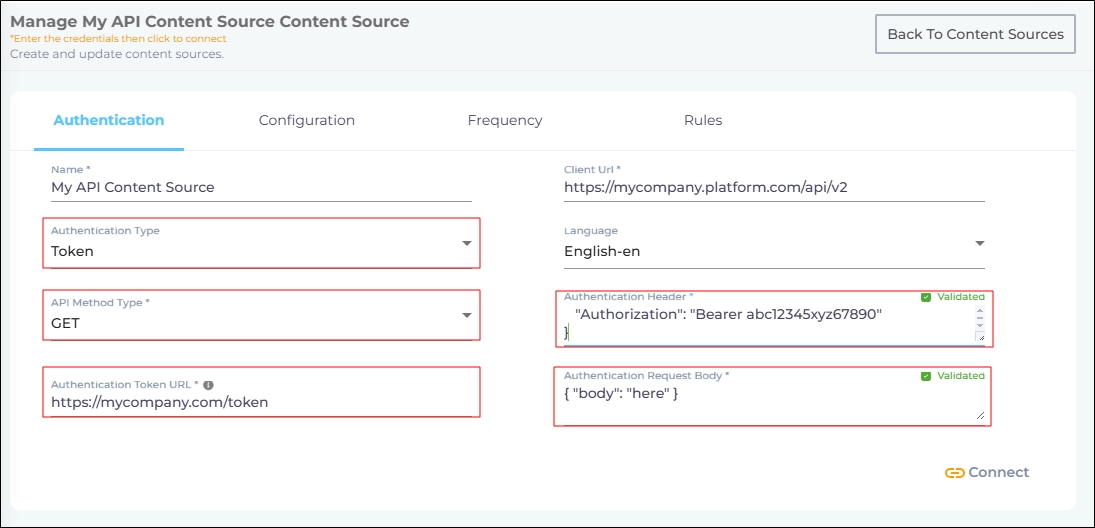The height and width of the screenshot is (528, 1095).
Task: Focus the Client Url input field
Action: coord(773,187)
